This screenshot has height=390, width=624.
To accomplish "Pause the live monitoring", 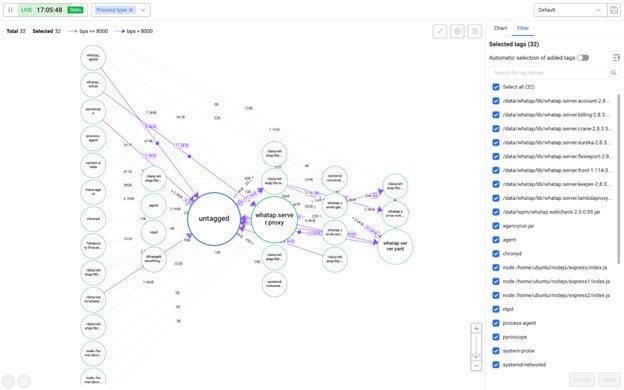I will click(10, 10).
